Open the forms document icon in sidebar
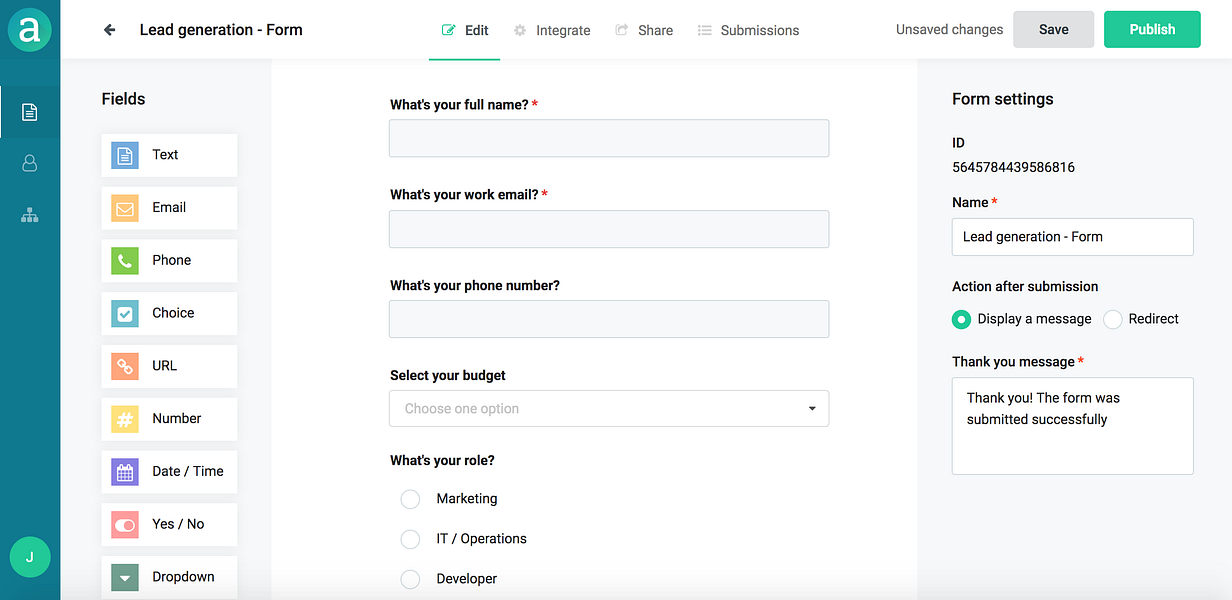Viewport: 1232px width, 600px height. 30,112
